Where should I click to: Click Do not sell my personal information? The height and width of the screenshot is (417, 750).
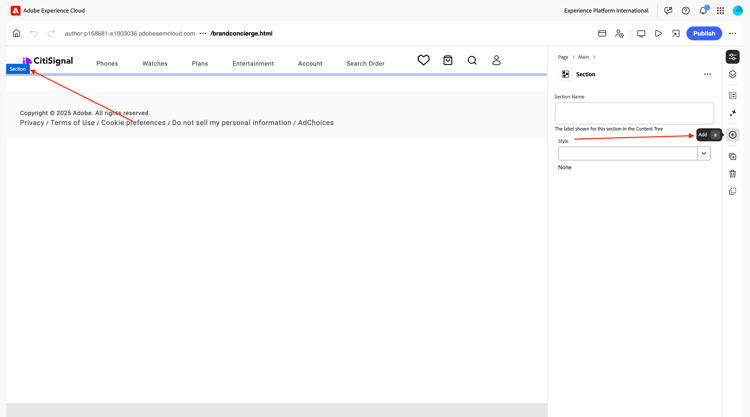[x=232, y=123]
